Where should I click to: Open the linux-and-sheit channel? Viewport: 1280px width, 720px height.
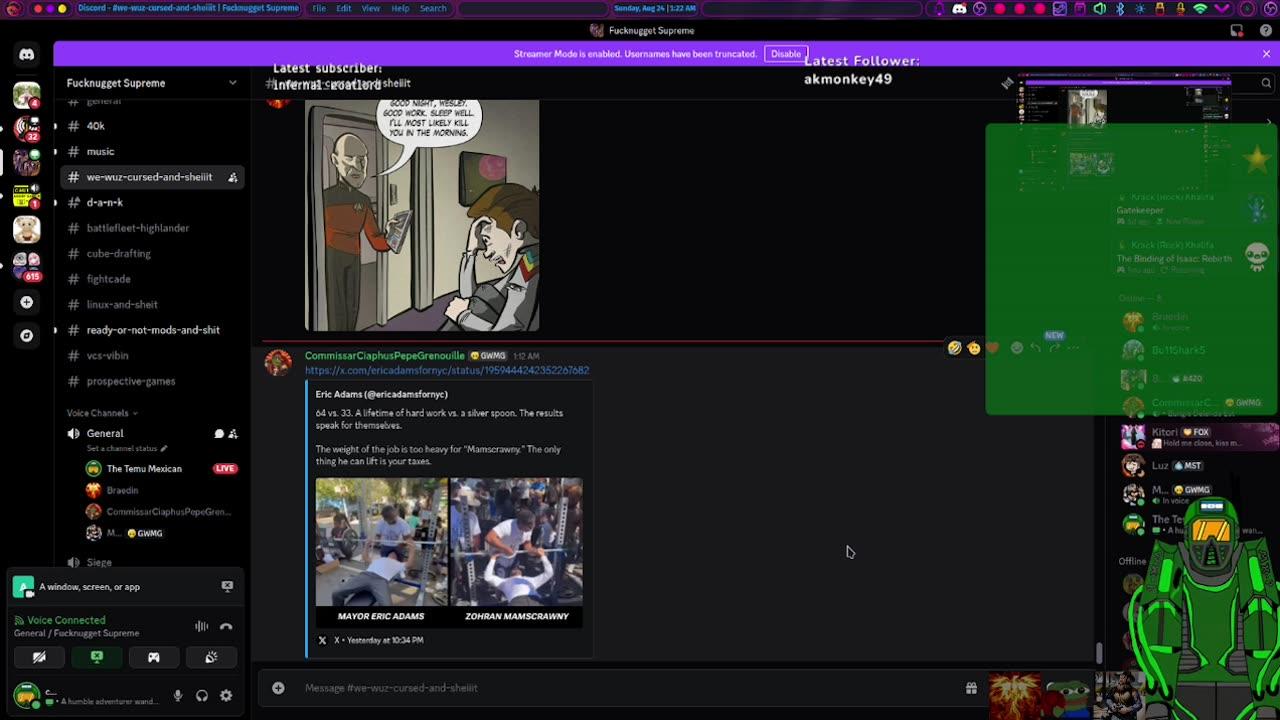(x=151, y=305)
